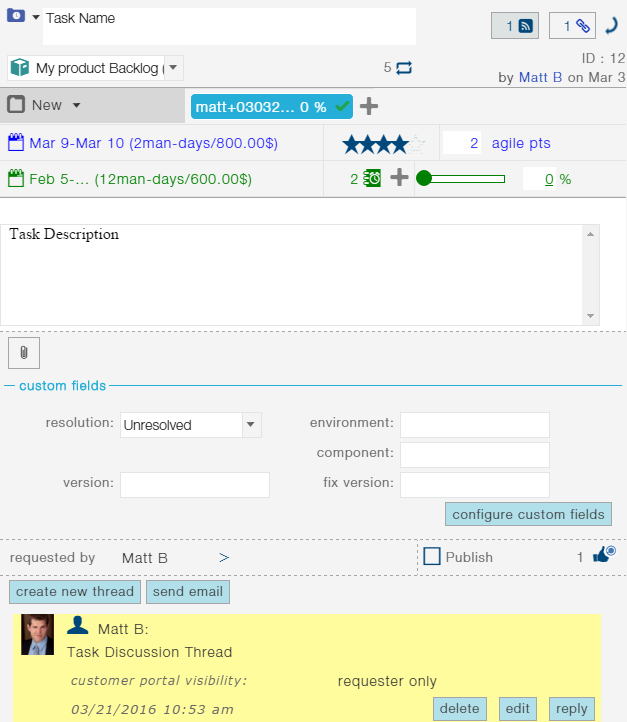Click create new thread button

pyautogui.click(x=75, y=592)
